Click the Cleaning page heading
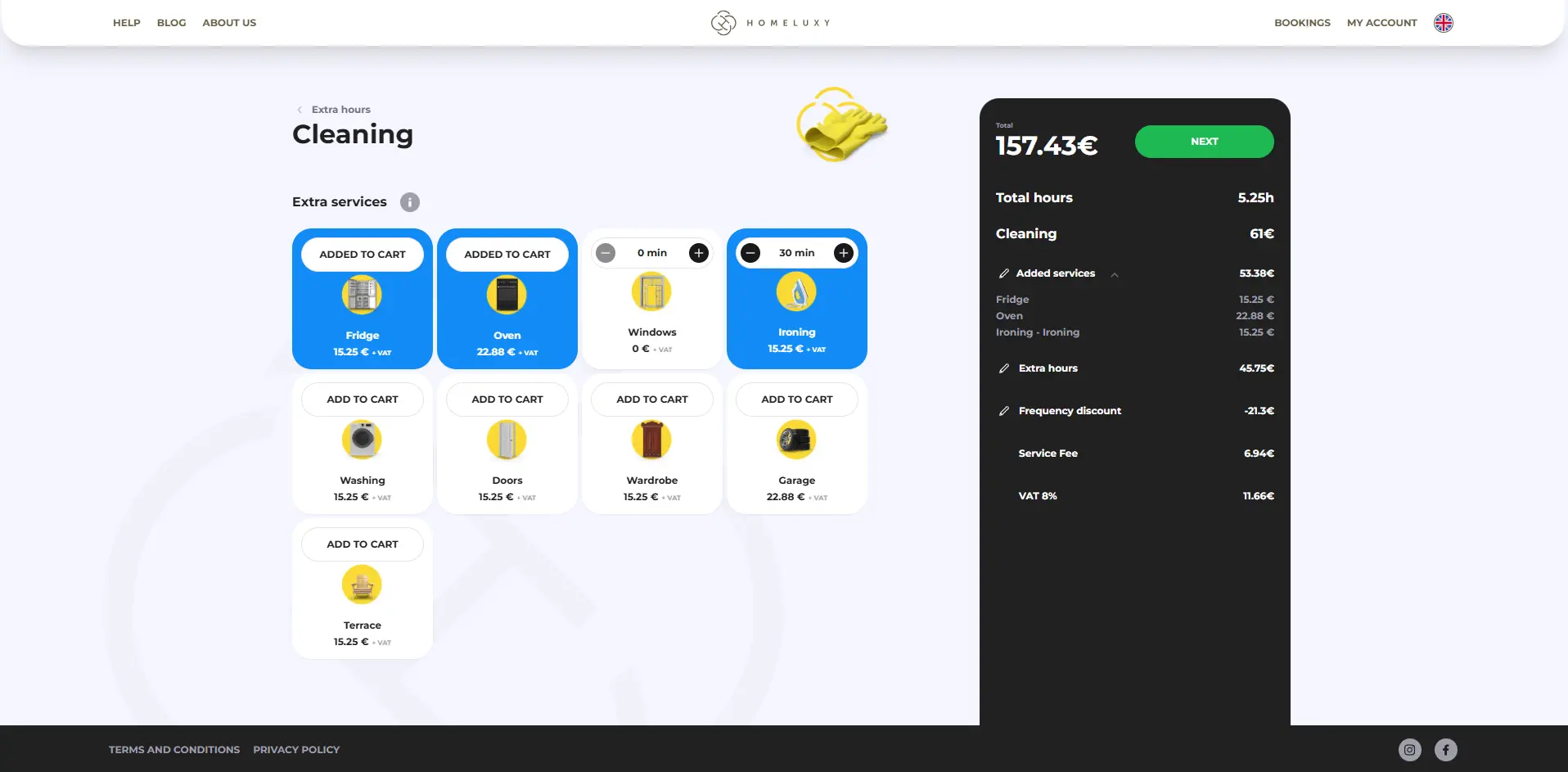The width and height of the screenshot is (1568, 772). point(353,134)
